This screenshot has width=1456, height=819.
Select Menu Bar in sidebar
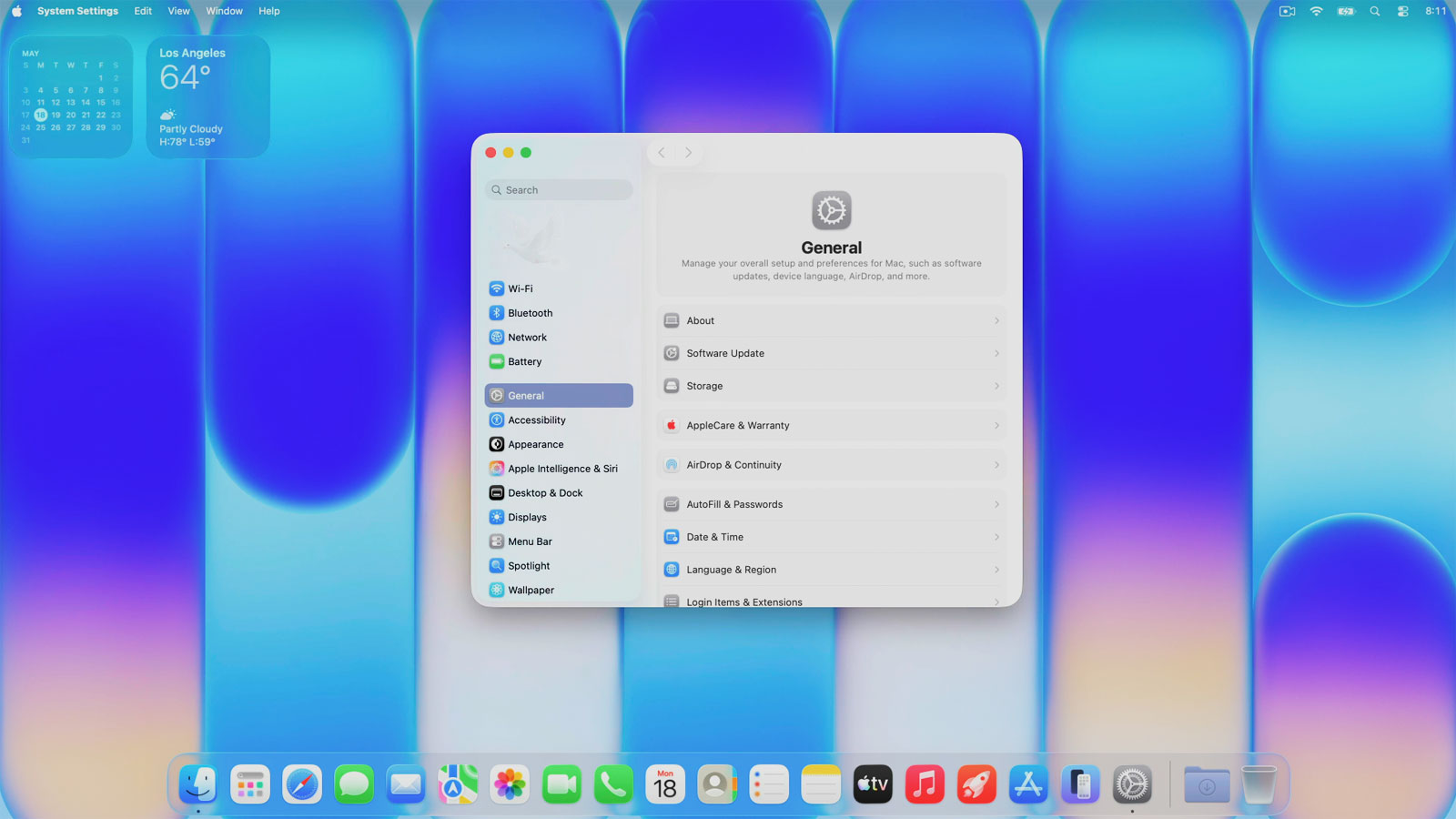(x=559, y=541)
